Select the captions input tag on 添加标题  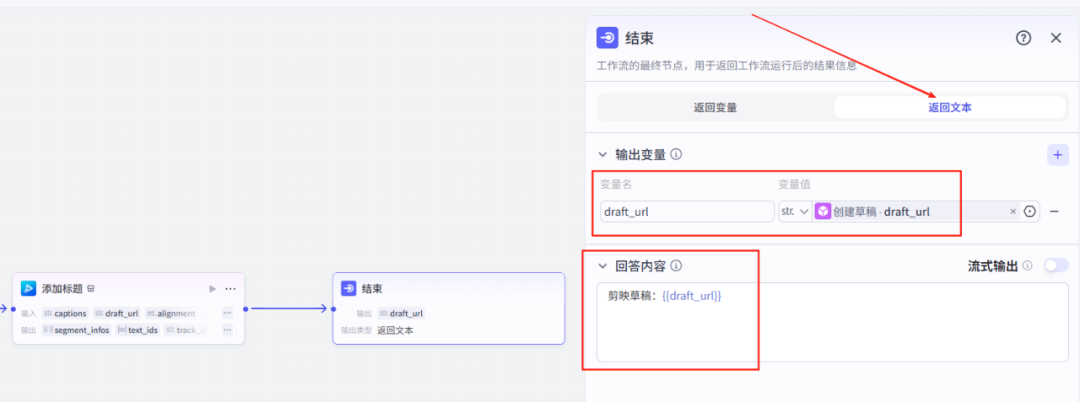coord(65,313)
